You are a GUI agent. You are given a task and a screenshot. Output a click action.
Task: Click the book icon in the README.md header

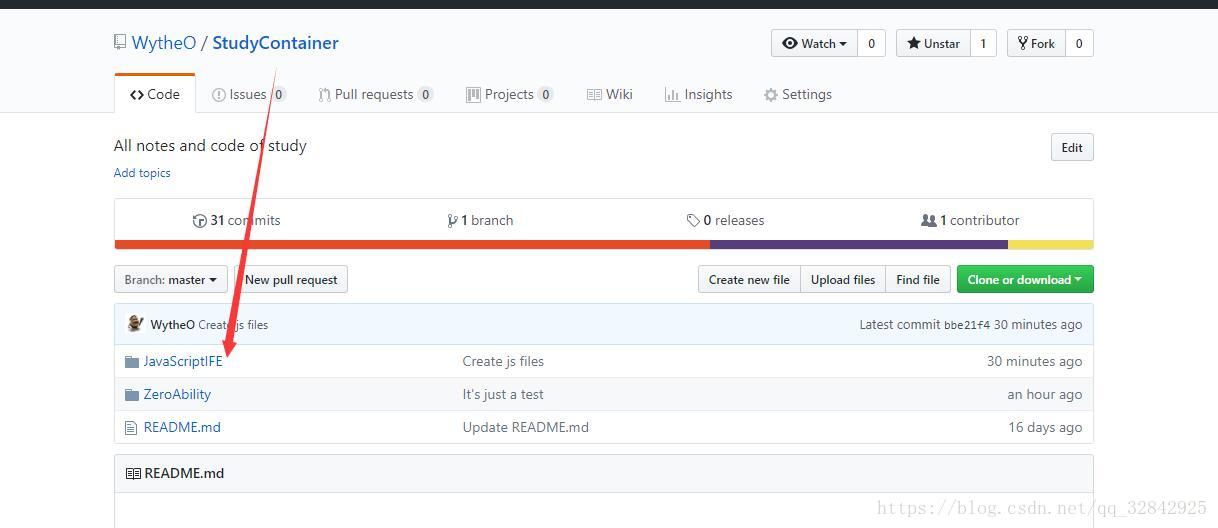tap(133, 473)
